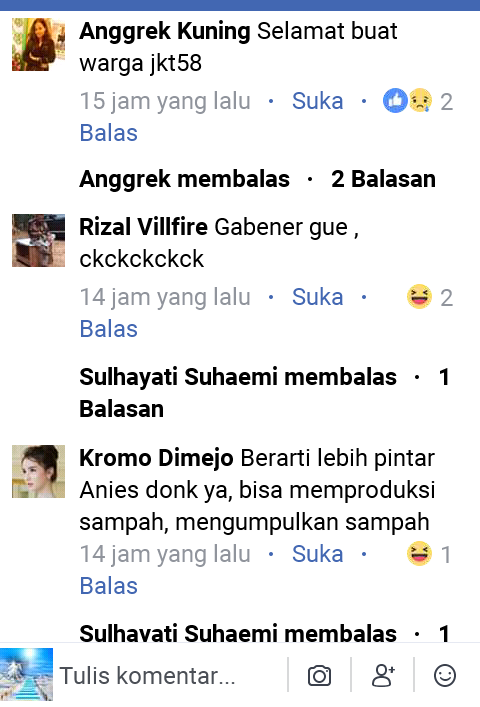
Task: Expand Sulhayati Suhaemi's reply under Kromo Dimejo
Action: [264, 633]
